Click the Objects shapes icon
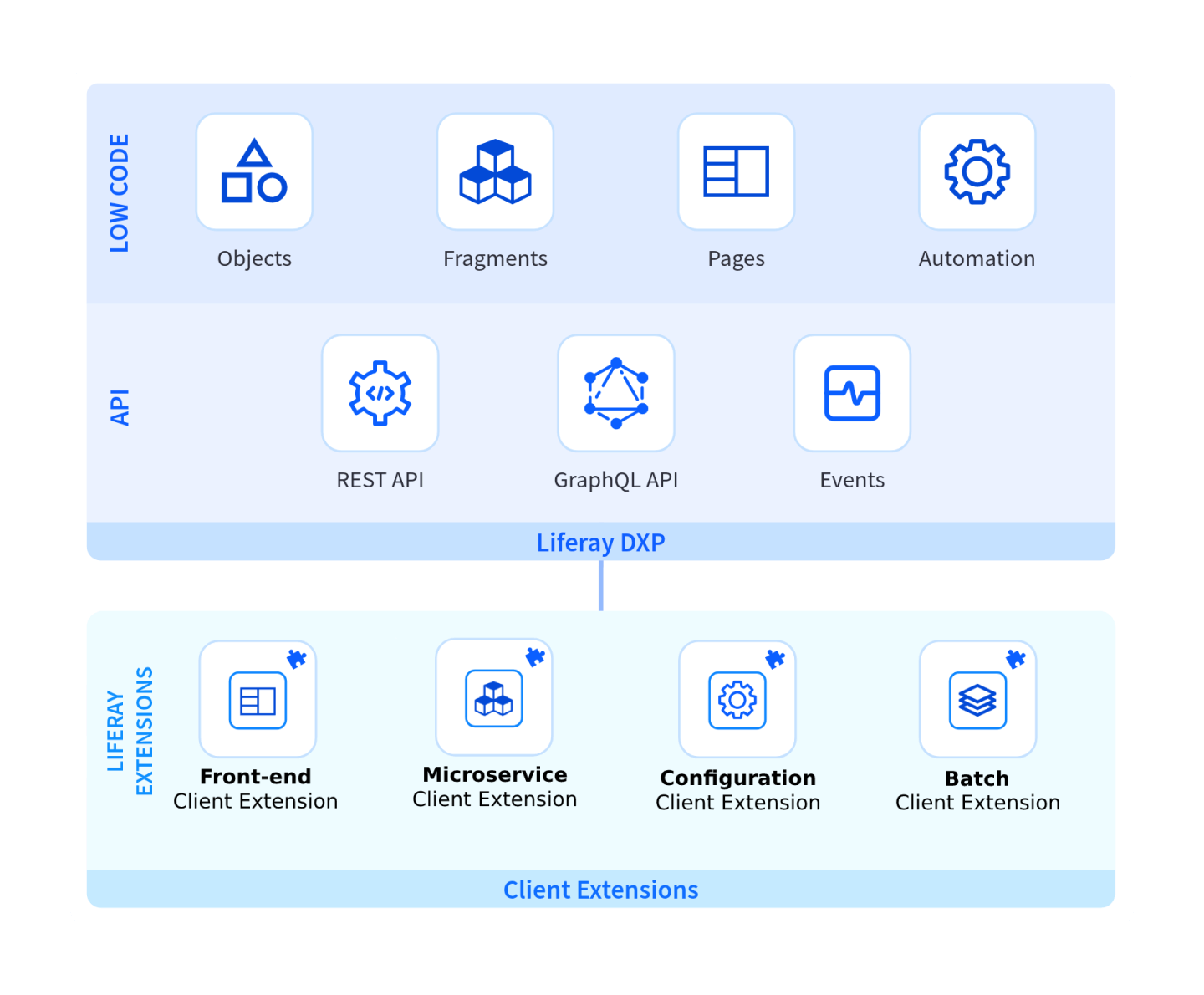This screenshot has height=995, width=1204. pos(254,171)
